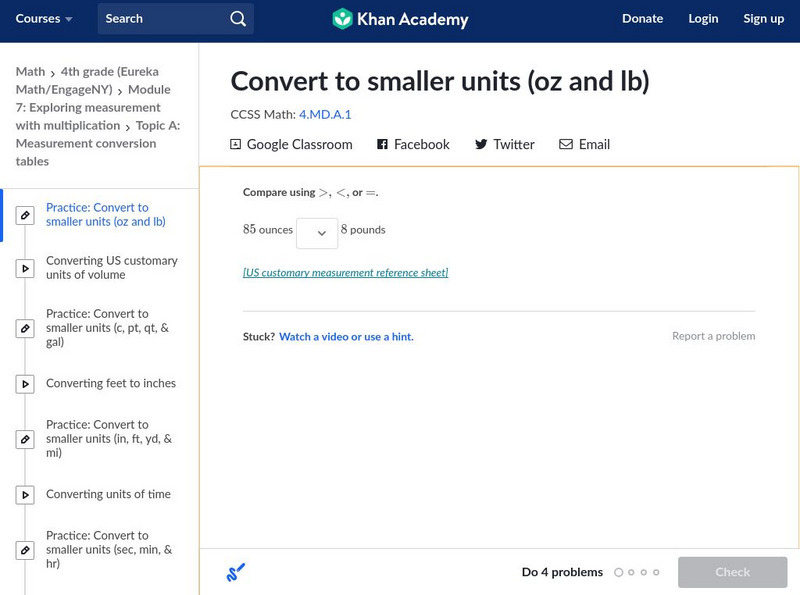Click the Do 4 problems label
Image resolution: width=800 pixels, height=595 pixels.
tap(562, 572)
